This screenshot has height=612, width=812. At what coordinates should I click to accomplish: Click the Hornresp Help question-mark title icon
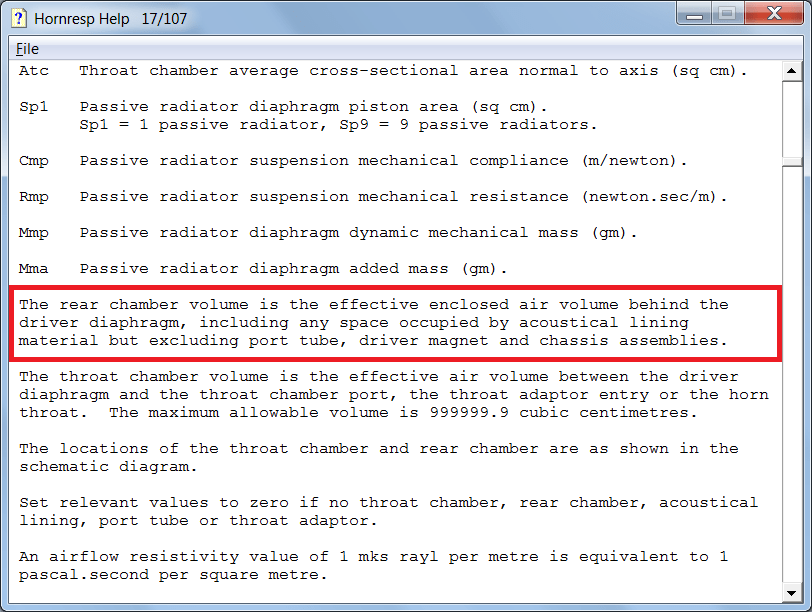click(x=19, y=18)
